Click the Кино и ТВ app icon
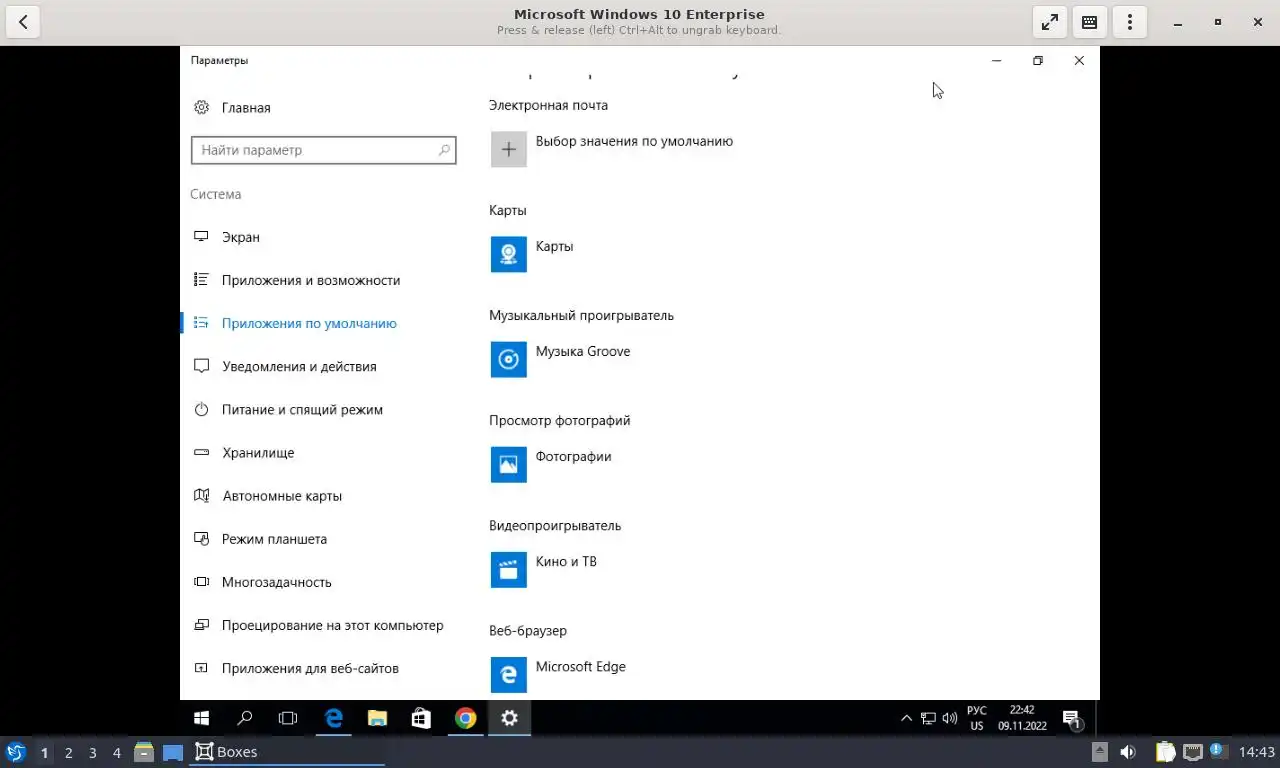The image size is (1280, 768). click(508, 569)
